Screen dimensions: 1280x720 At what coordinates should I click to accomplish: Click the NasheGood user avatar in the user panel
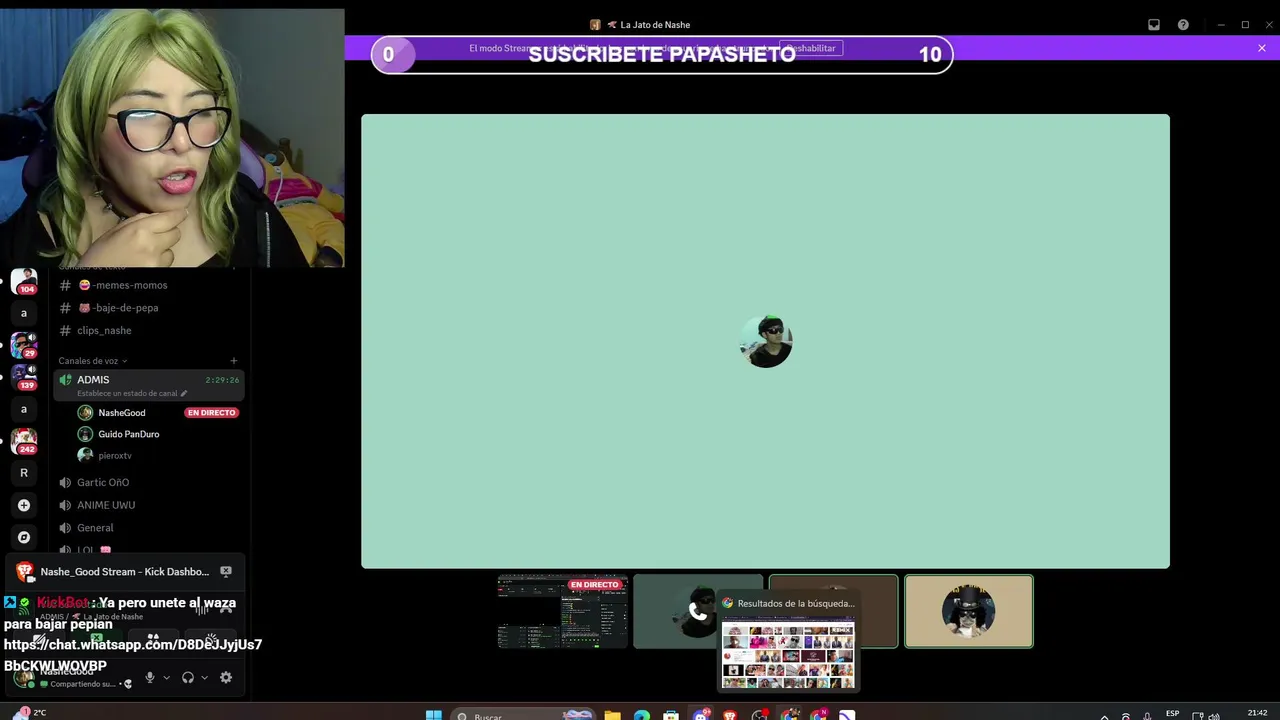[x=24, y=677]
